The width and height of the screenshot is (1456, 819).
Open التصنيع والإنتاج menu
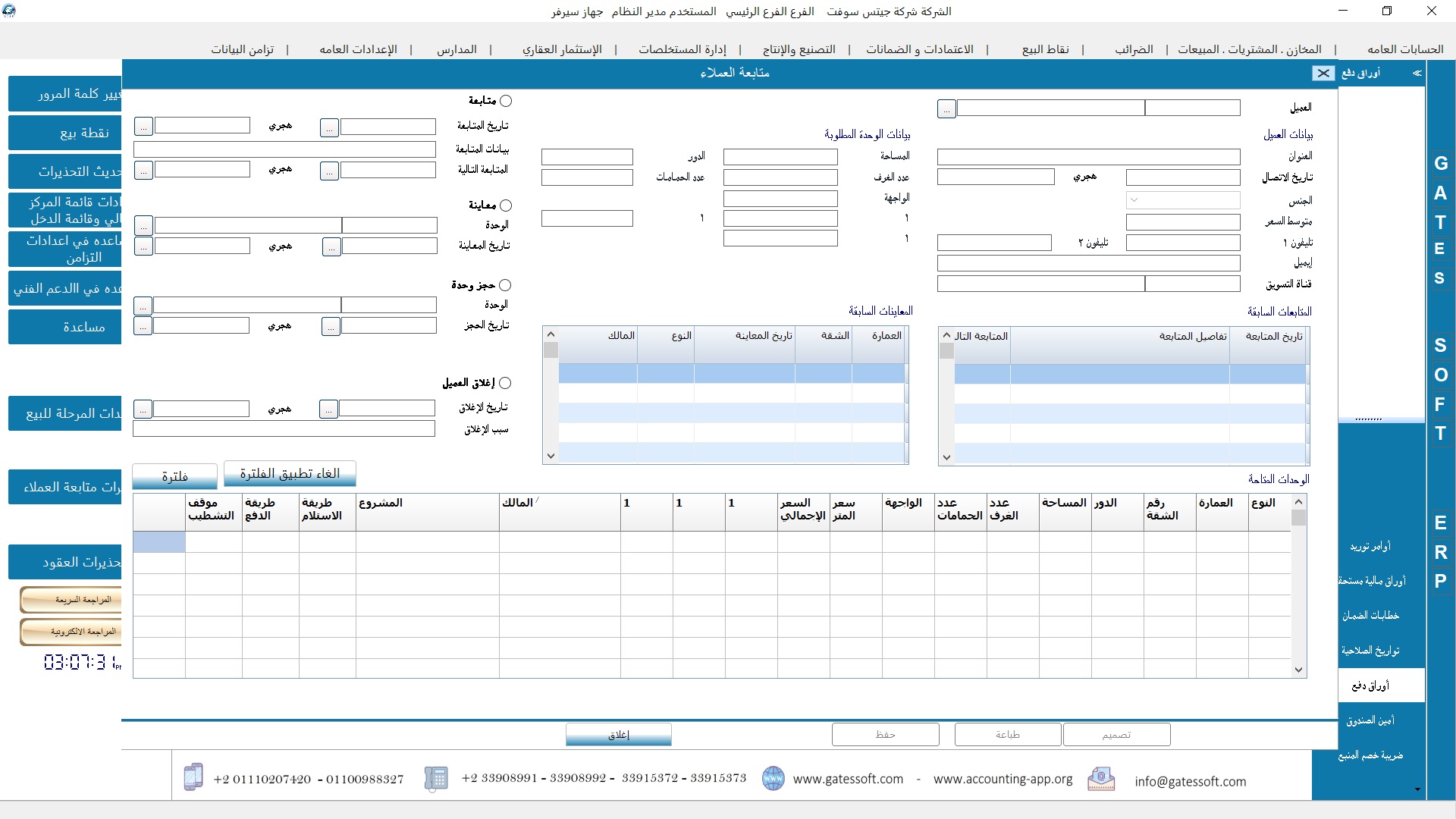pos(799,49)
